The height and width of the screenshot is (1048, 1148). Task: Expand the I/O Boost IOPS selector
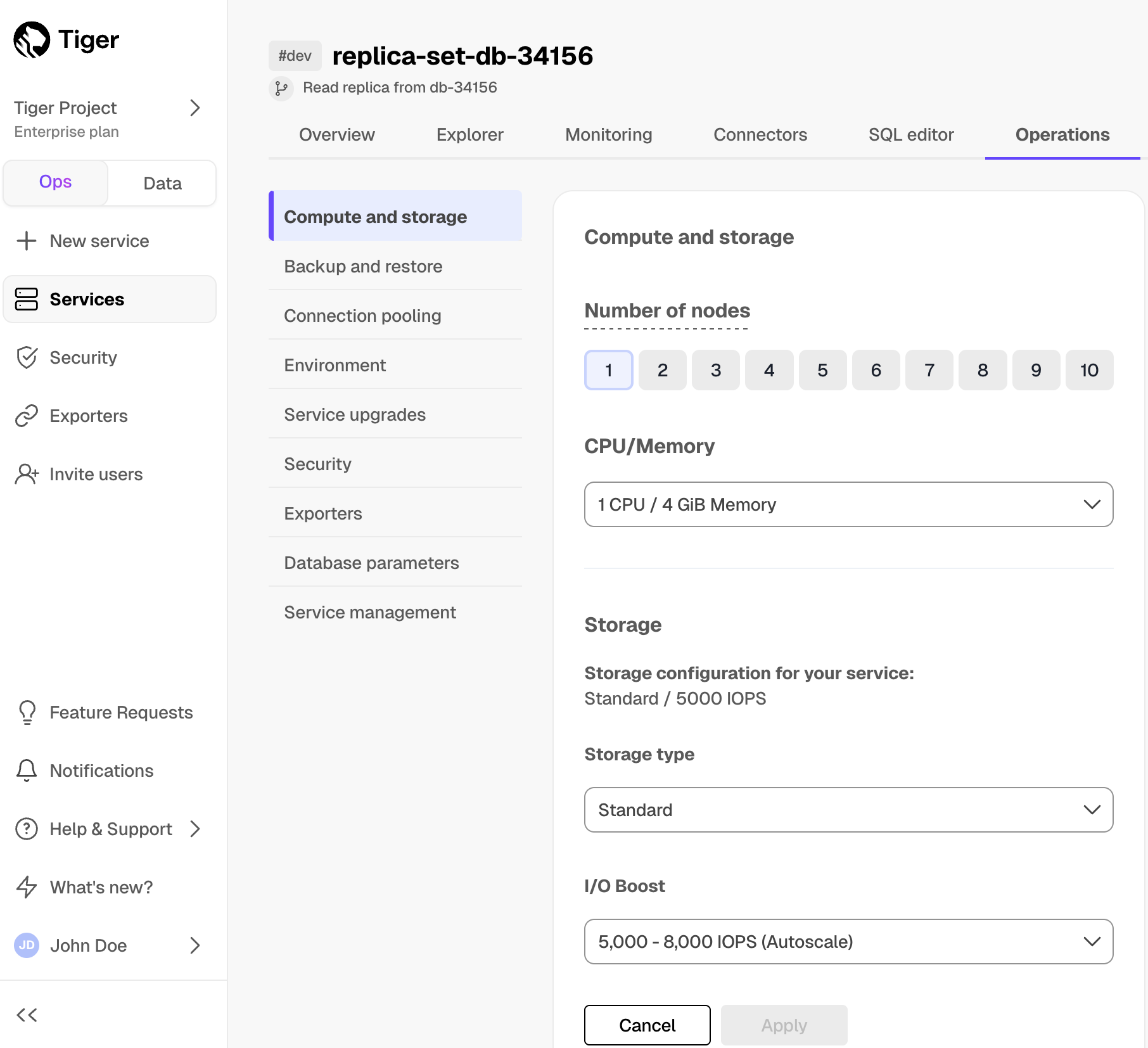(x=848, y=942)
